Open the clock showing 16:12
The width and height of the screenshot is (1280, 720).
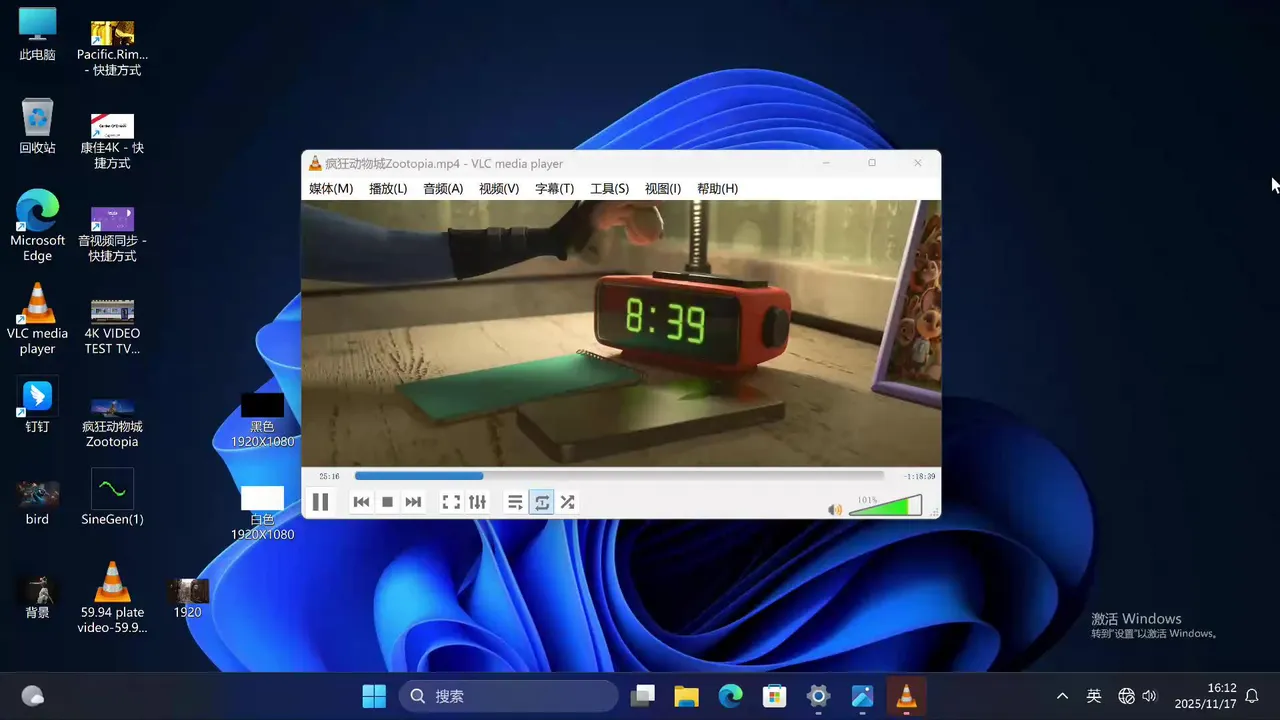pyautogui.click(x=1206, y=696)
